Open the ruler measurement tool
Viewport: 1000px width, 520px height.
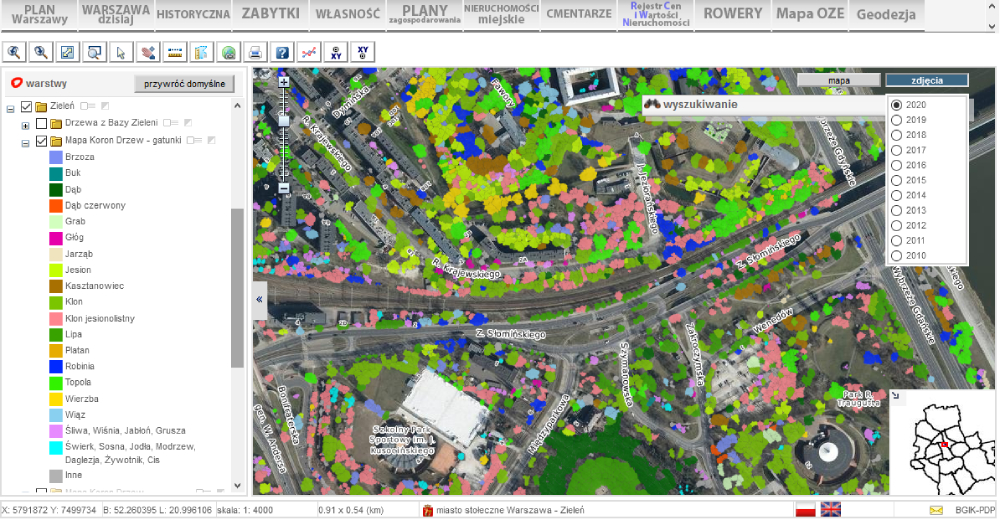175,52
